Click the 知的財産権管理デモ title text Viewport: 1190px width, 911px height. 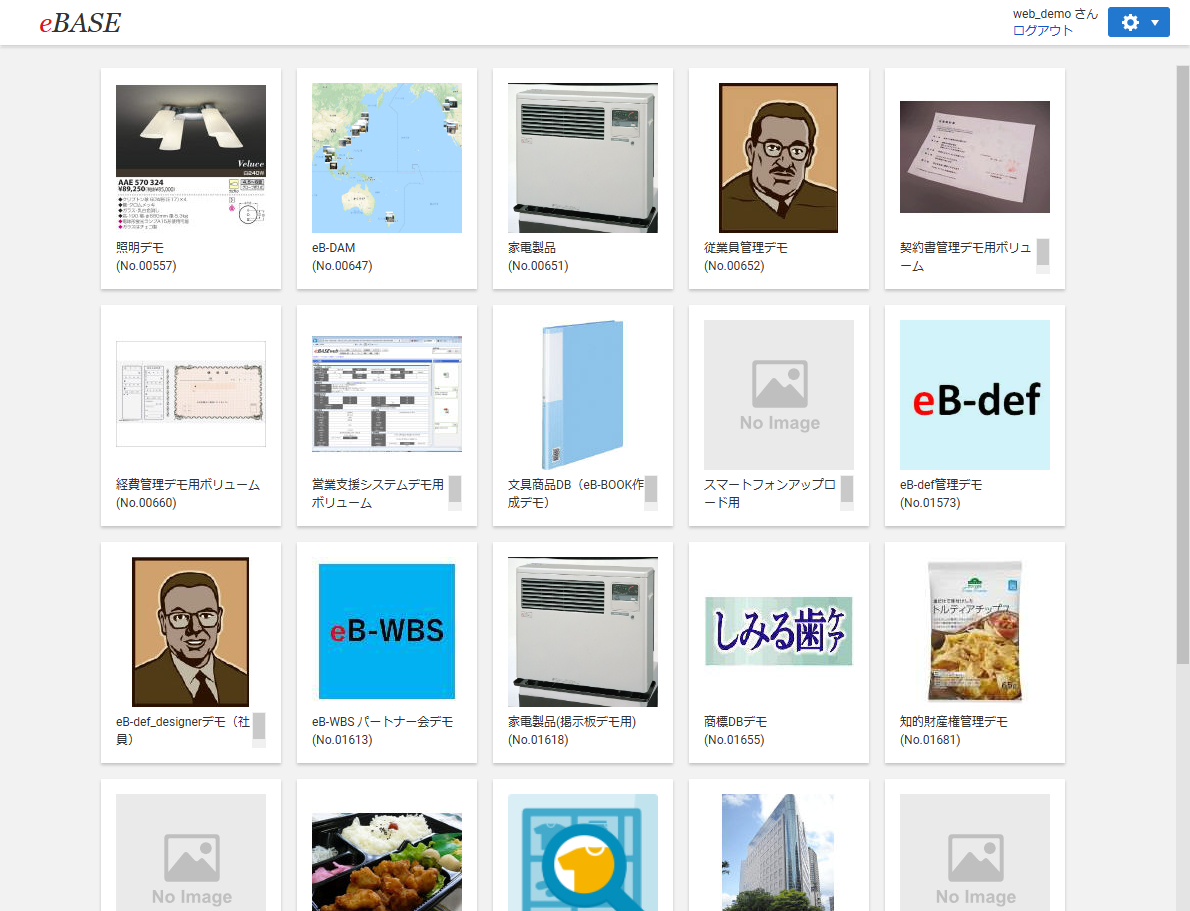click(953, 721)
